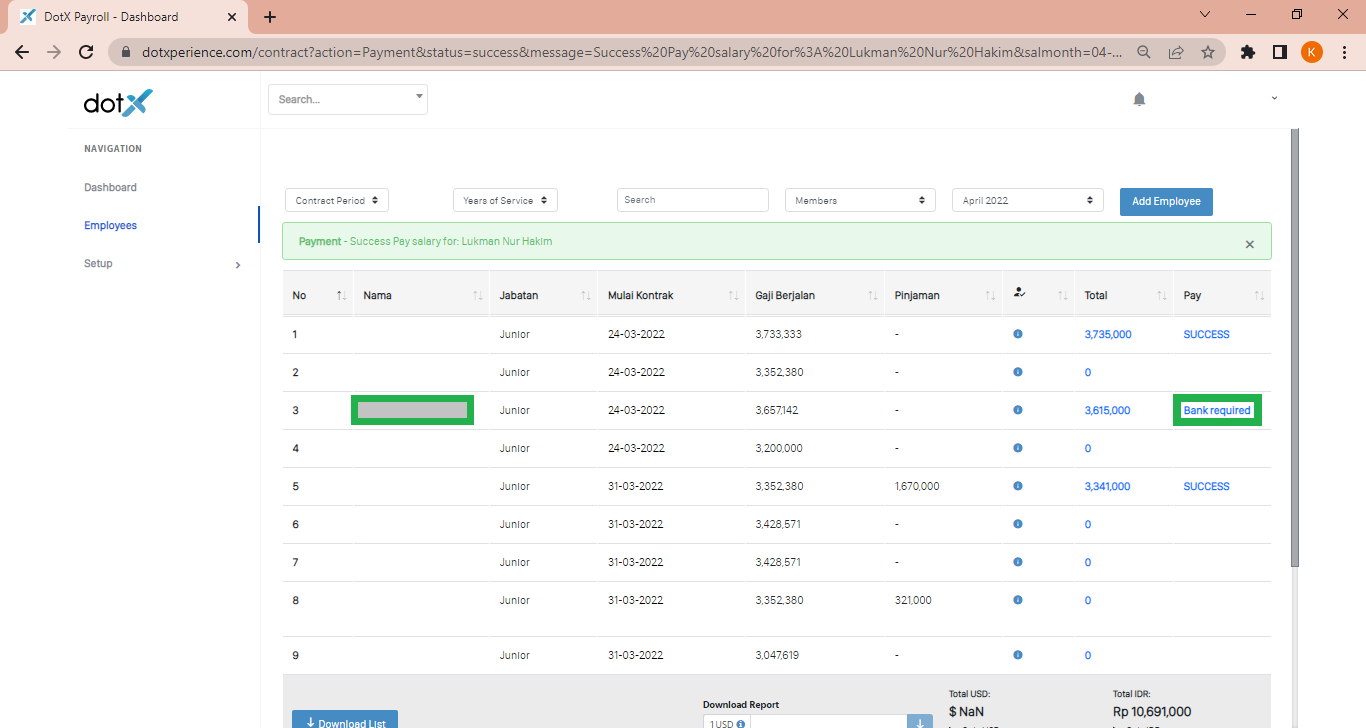This screenshot has height=728, width=1366.
Task: Click the page vertical scrollbar
Action: point(1294,347)
